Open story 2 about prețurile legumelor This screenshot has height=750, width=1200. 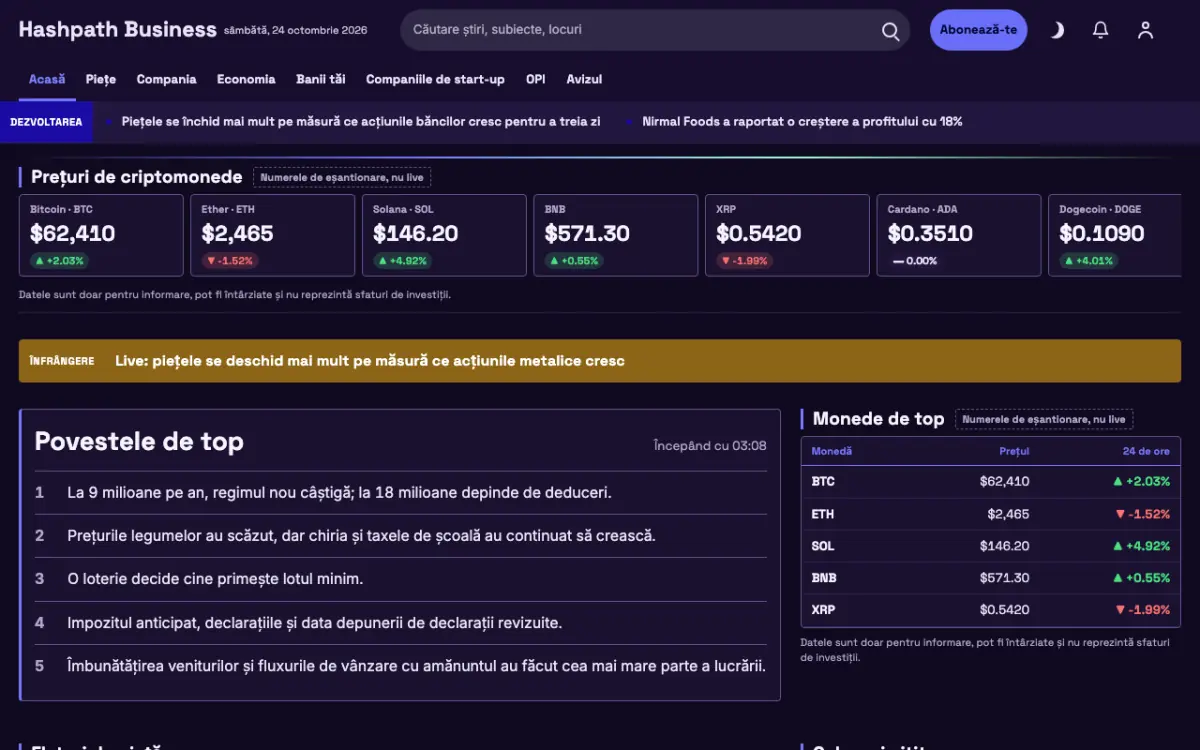coord(401,536)
